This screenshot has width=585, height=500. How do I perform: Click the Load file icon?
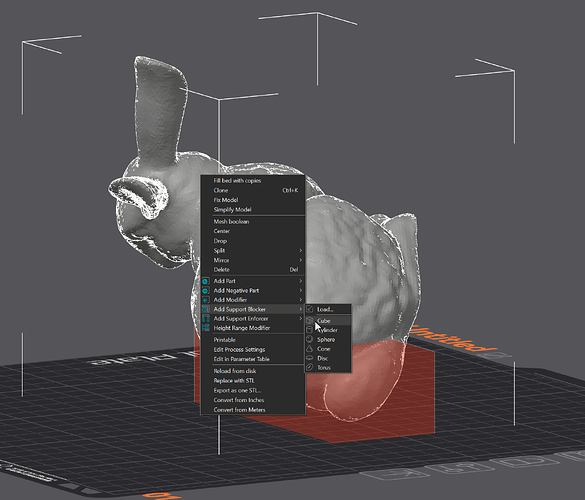(x=310, y=309)
